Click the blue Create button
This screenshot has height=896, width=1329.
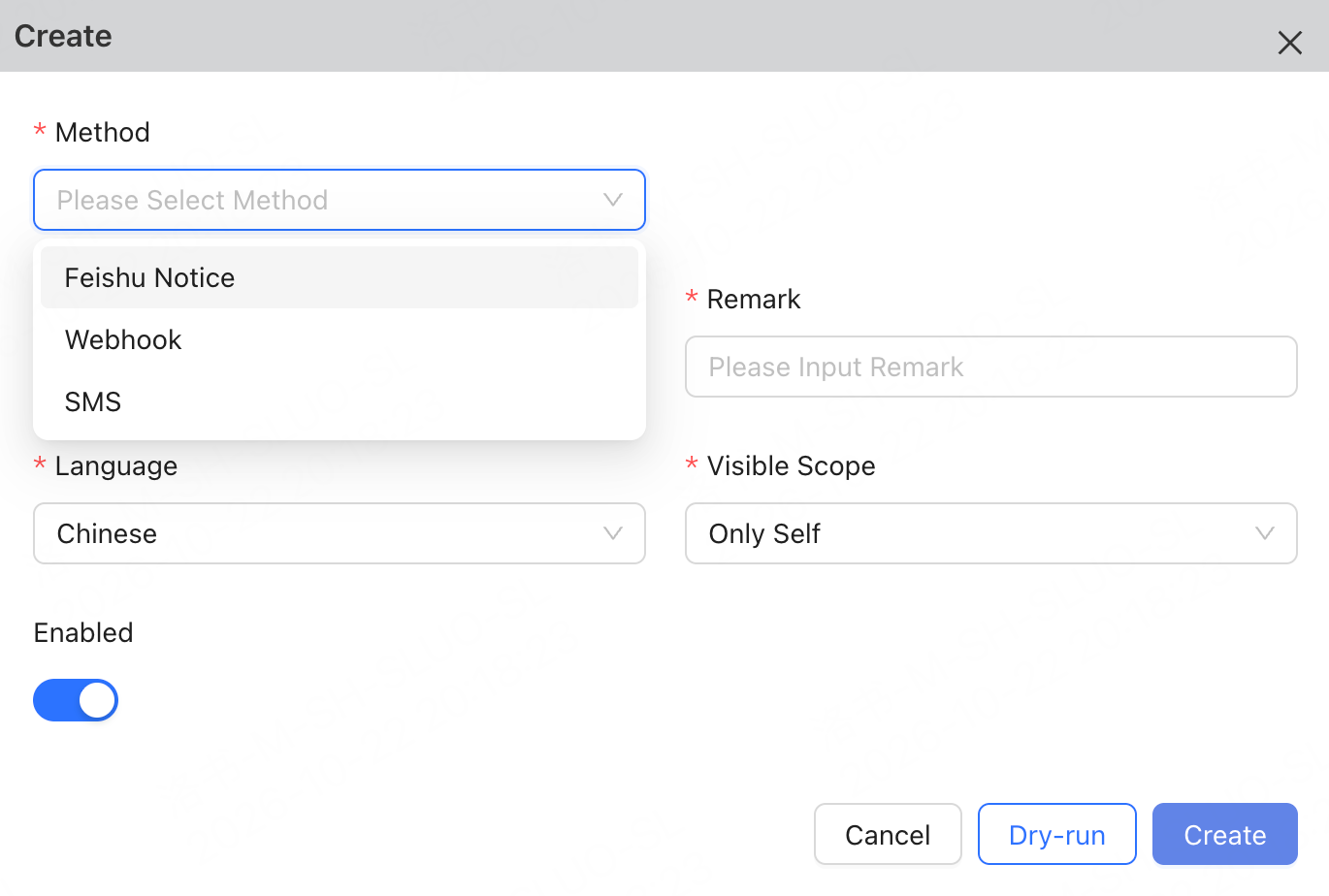click(x=1225, y=834)
